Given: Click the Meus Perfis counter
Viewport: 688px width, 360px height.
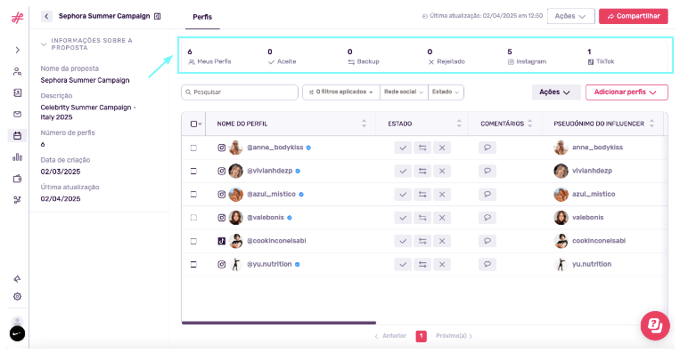Looking at the screenshot, I should (209, 57).
